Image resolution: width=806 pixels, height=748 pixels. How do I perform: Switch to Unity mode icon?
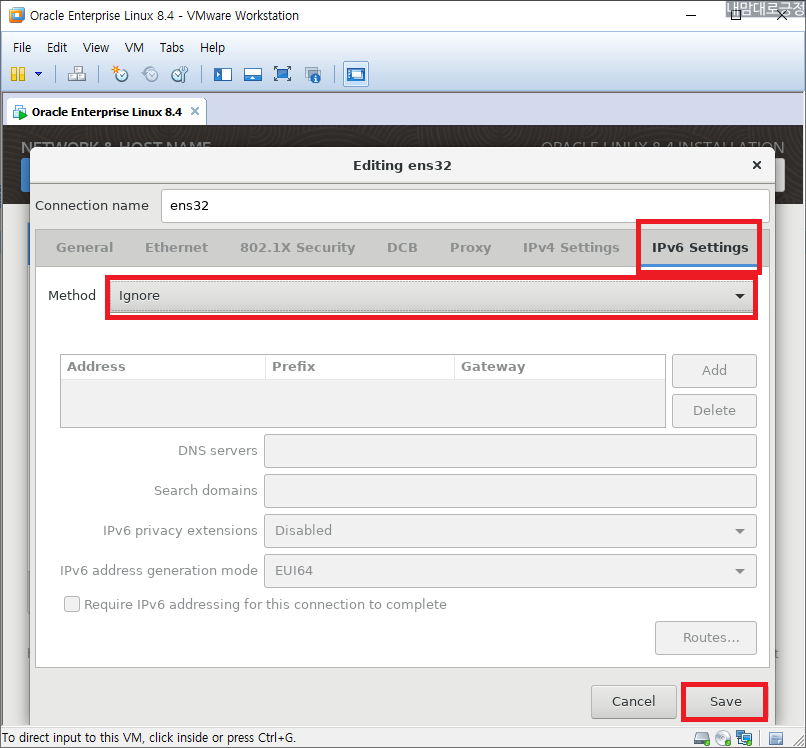pyautogui.click(x=313, y=75)
